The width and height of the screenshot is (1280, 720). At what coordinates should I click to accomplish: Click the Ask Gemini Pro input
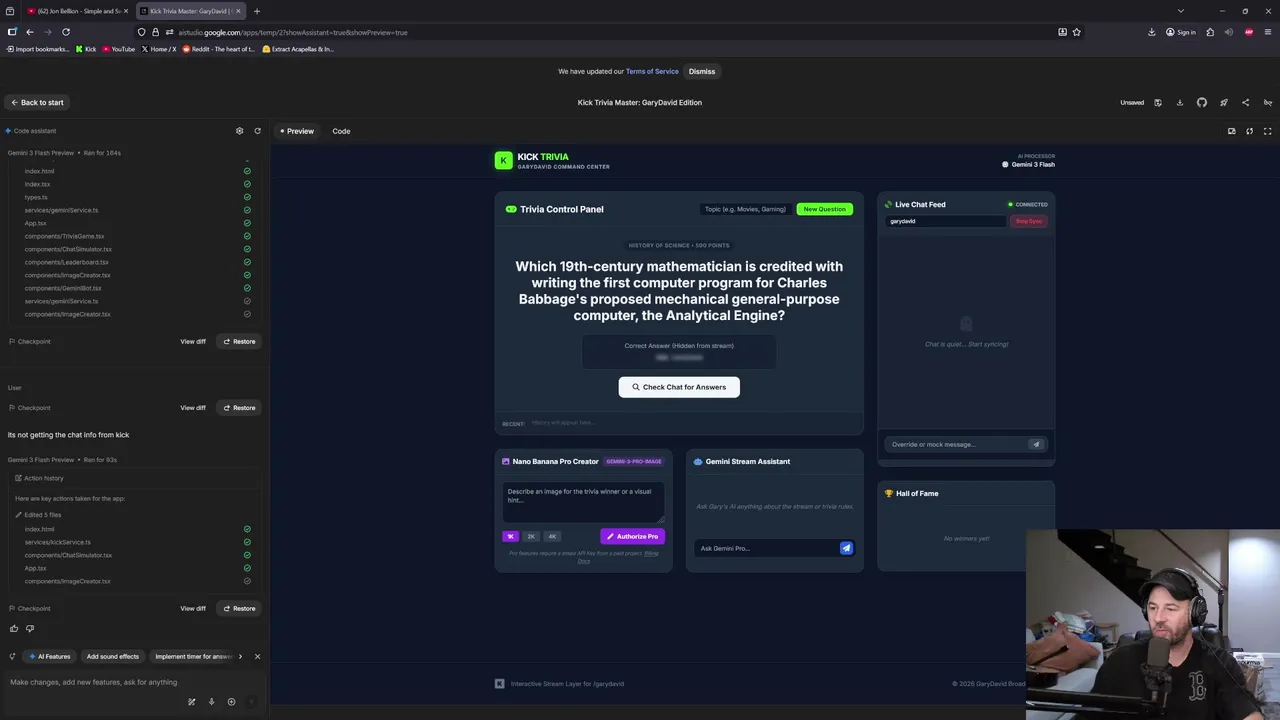tap(767, 548)
